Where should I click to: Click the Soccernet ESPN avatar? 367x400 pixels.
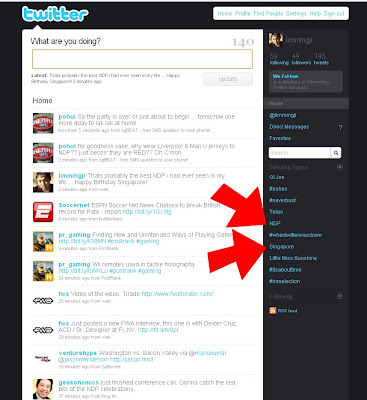click(x=43, y=212)
